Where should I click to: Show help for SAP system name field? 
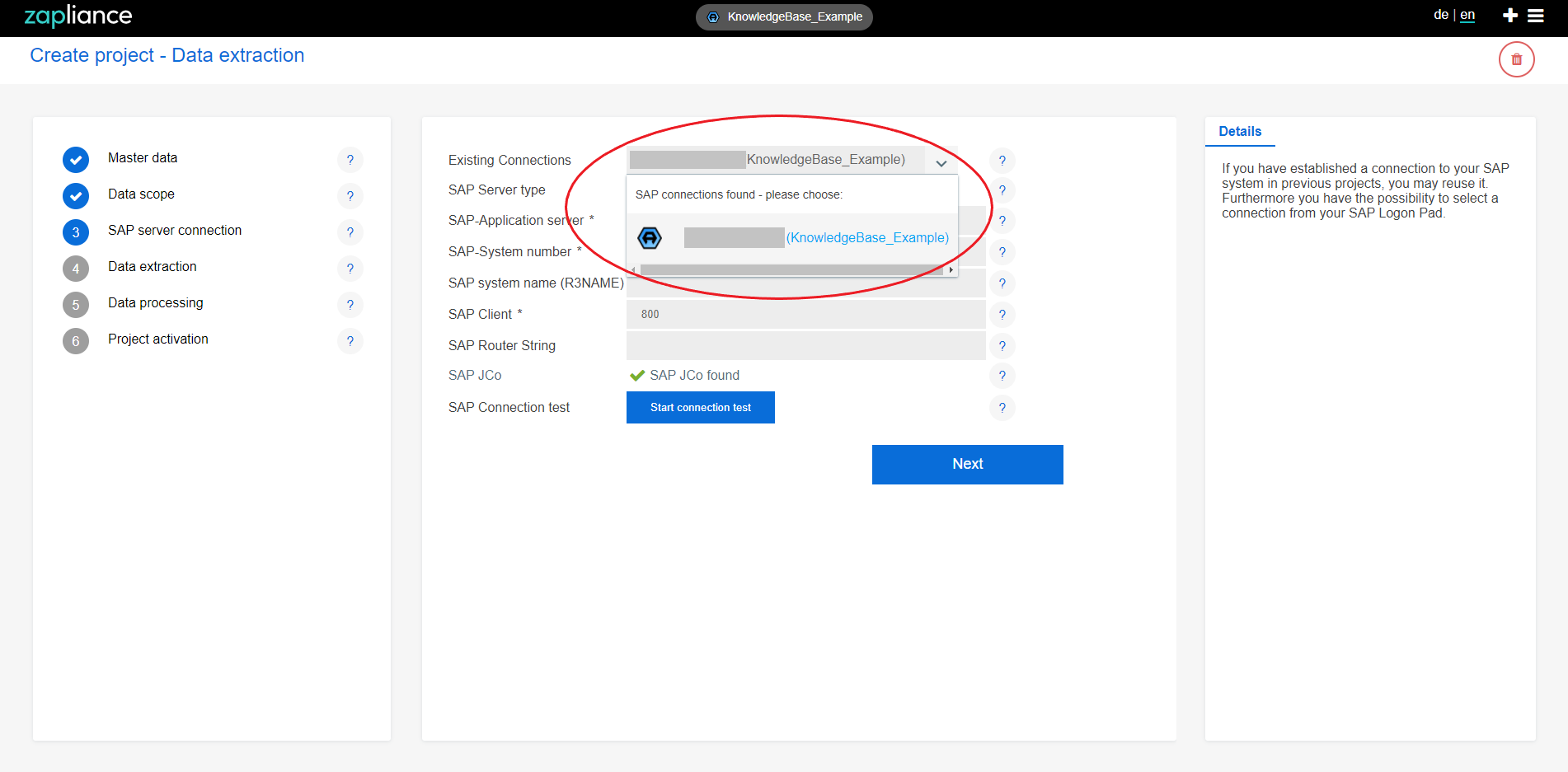[1002, 283]
